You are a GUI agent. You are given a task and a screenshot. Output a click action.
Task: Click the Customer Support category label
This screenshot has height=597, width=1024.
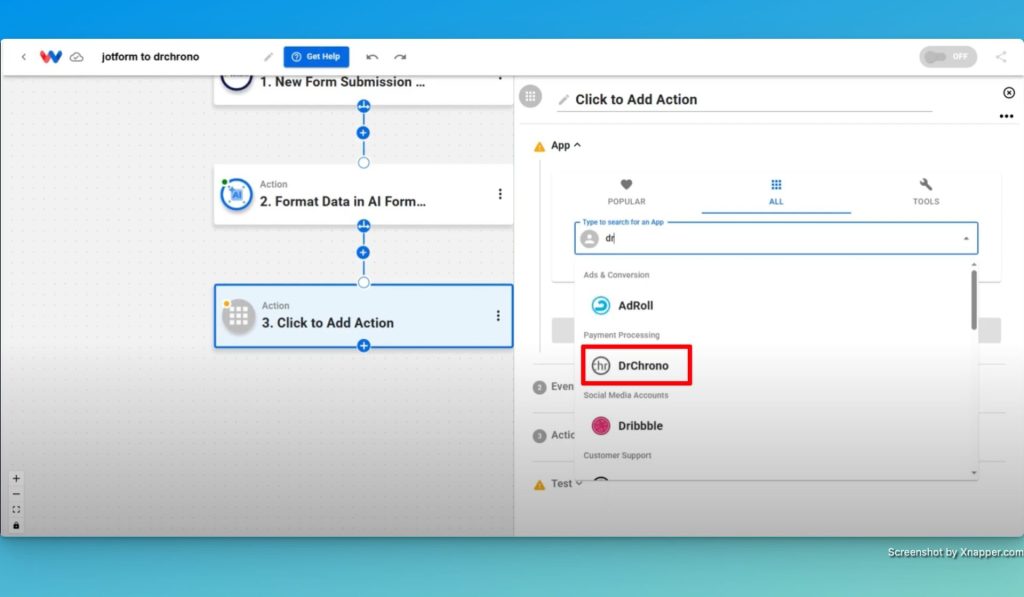coord(617,455)
